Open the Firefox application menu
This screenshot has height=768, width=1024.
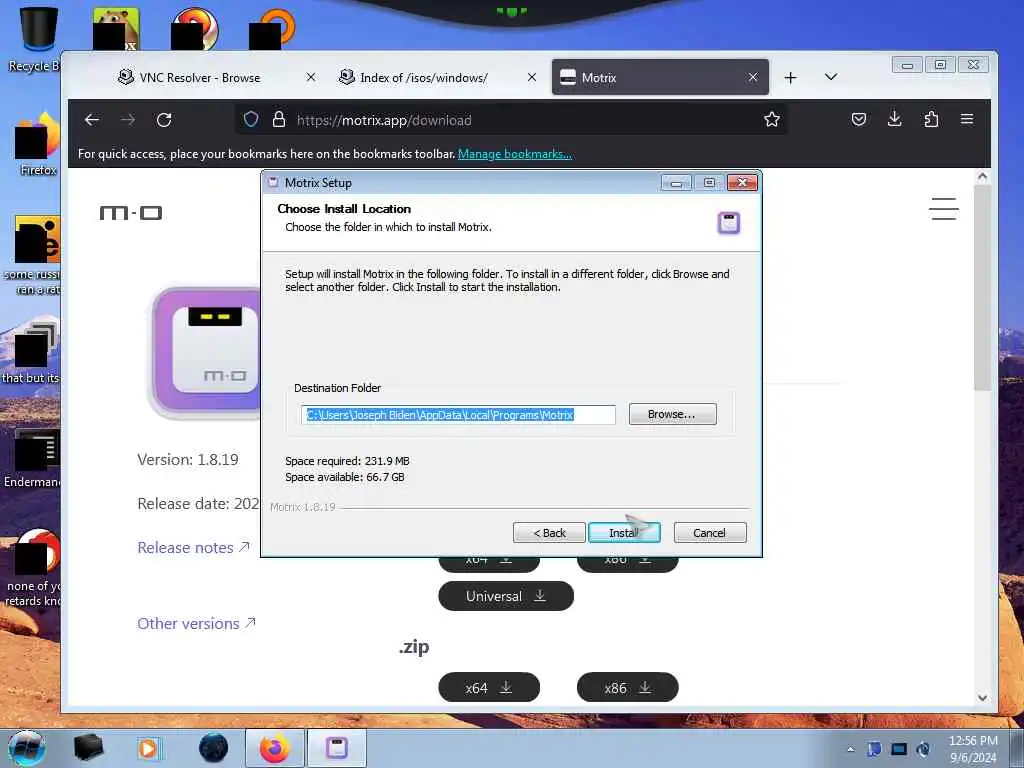coord(967,119)
